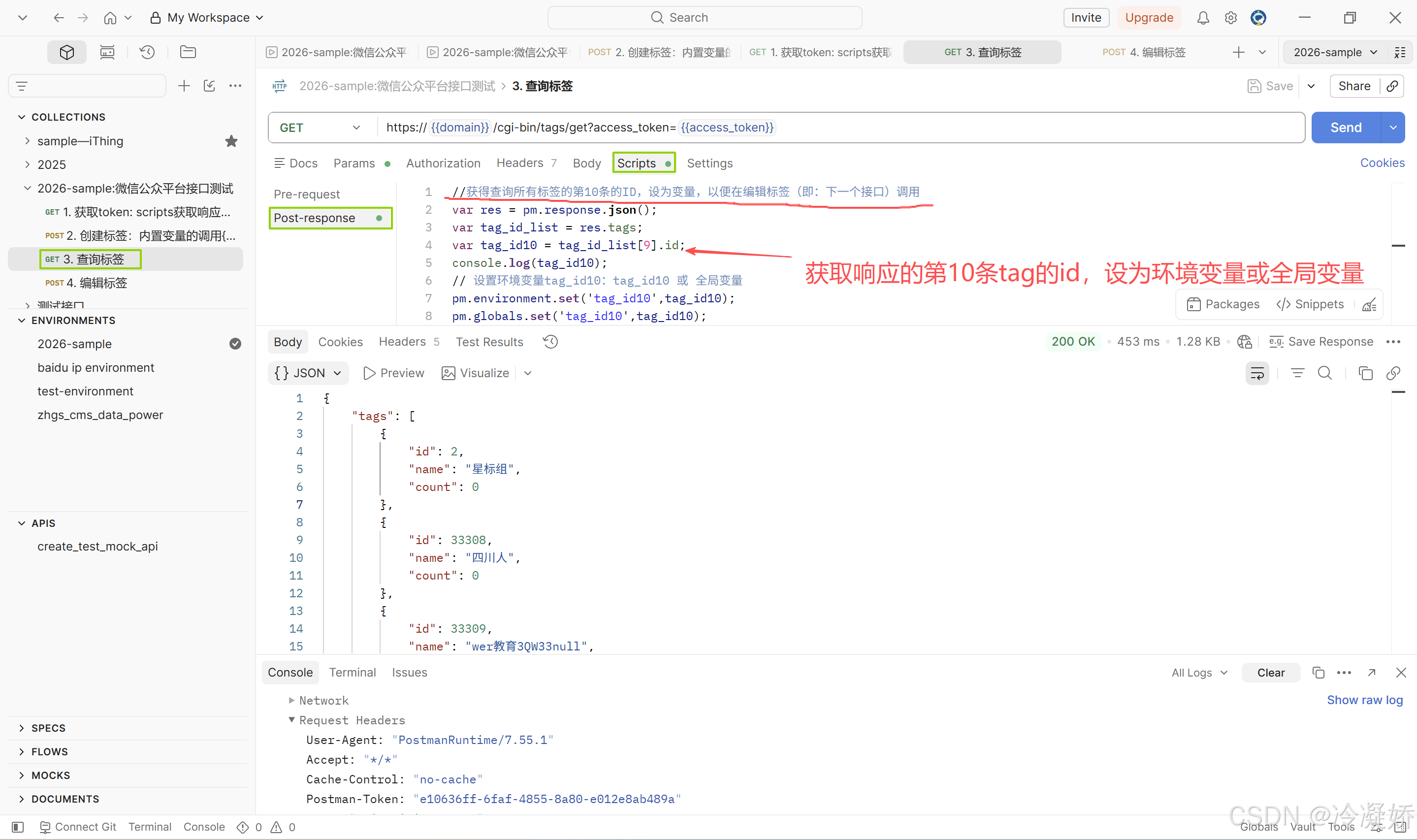Select the Pre-request script tab

pyautogui.click(x=307, y=194)
